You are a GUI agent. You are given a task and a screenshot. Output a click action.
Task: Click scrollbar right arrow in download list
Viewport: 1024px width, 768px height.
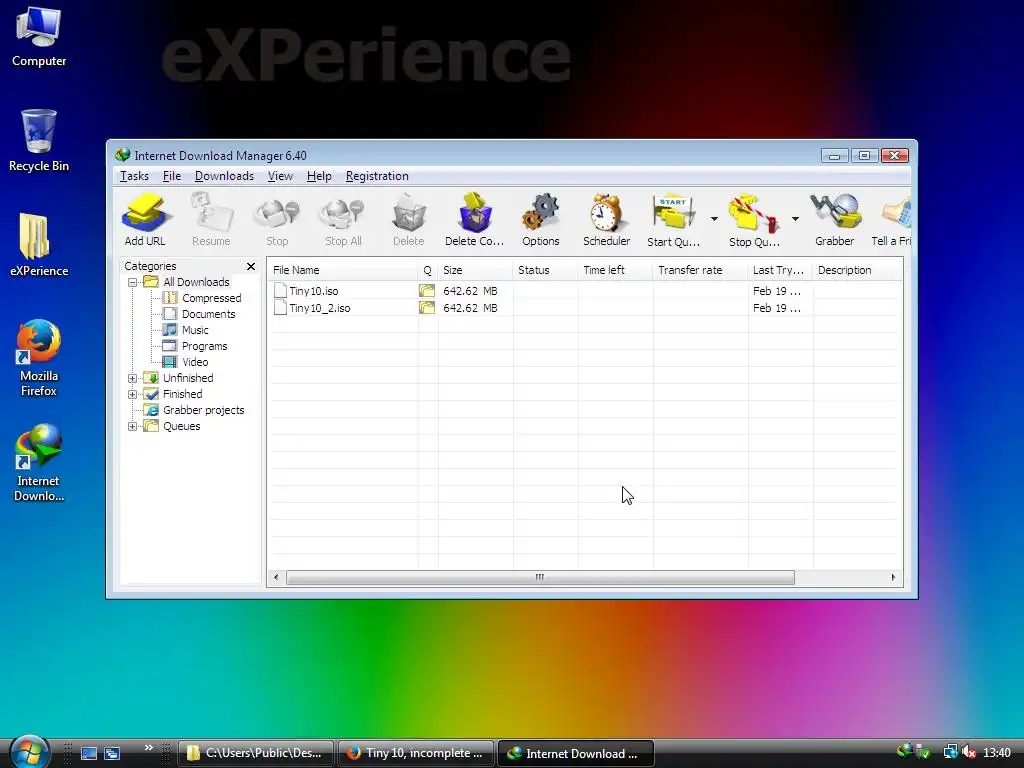[893, 577]
